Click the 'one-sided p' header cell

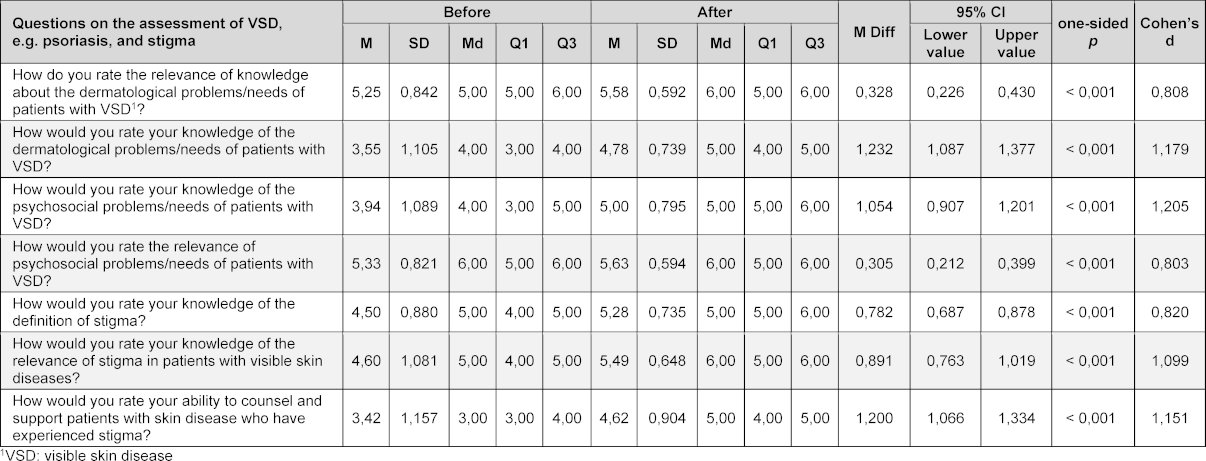tap(1092, 33)
